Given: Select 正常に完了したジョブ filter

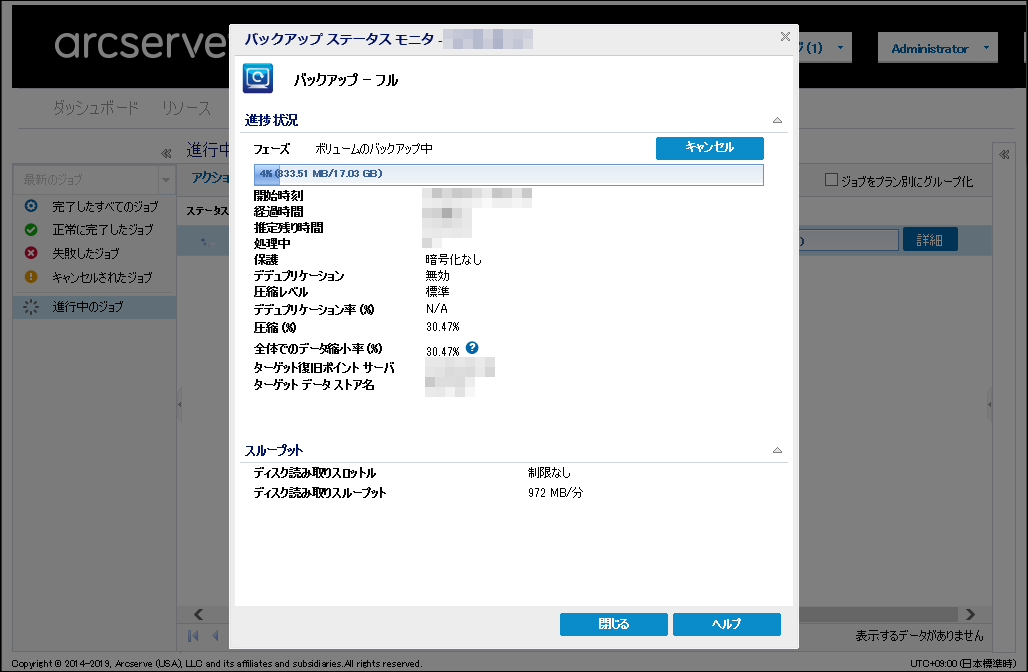Looking at the screenshot, I should (102, 229).
